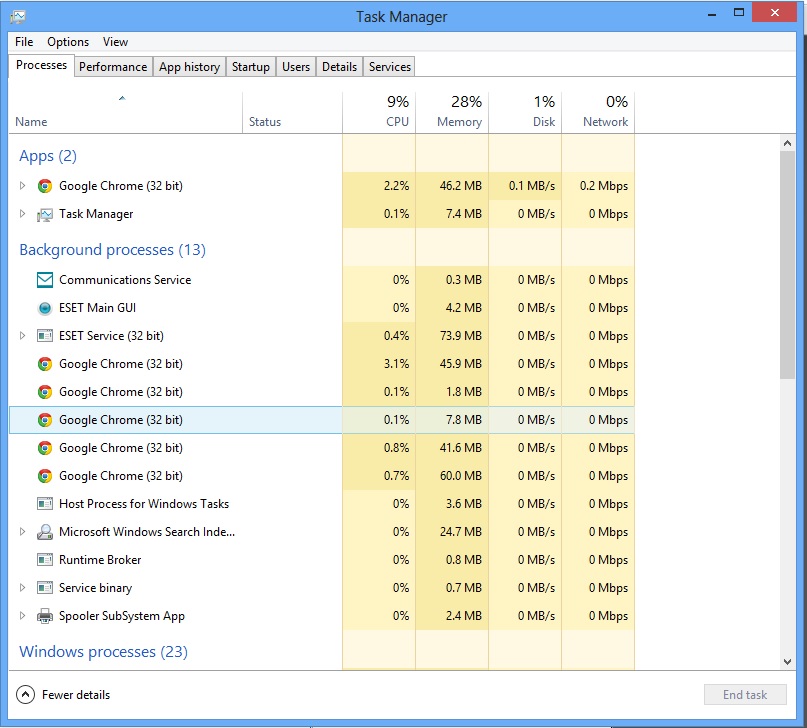
Task: Sort by the Name column header
Action: (125, 113)
